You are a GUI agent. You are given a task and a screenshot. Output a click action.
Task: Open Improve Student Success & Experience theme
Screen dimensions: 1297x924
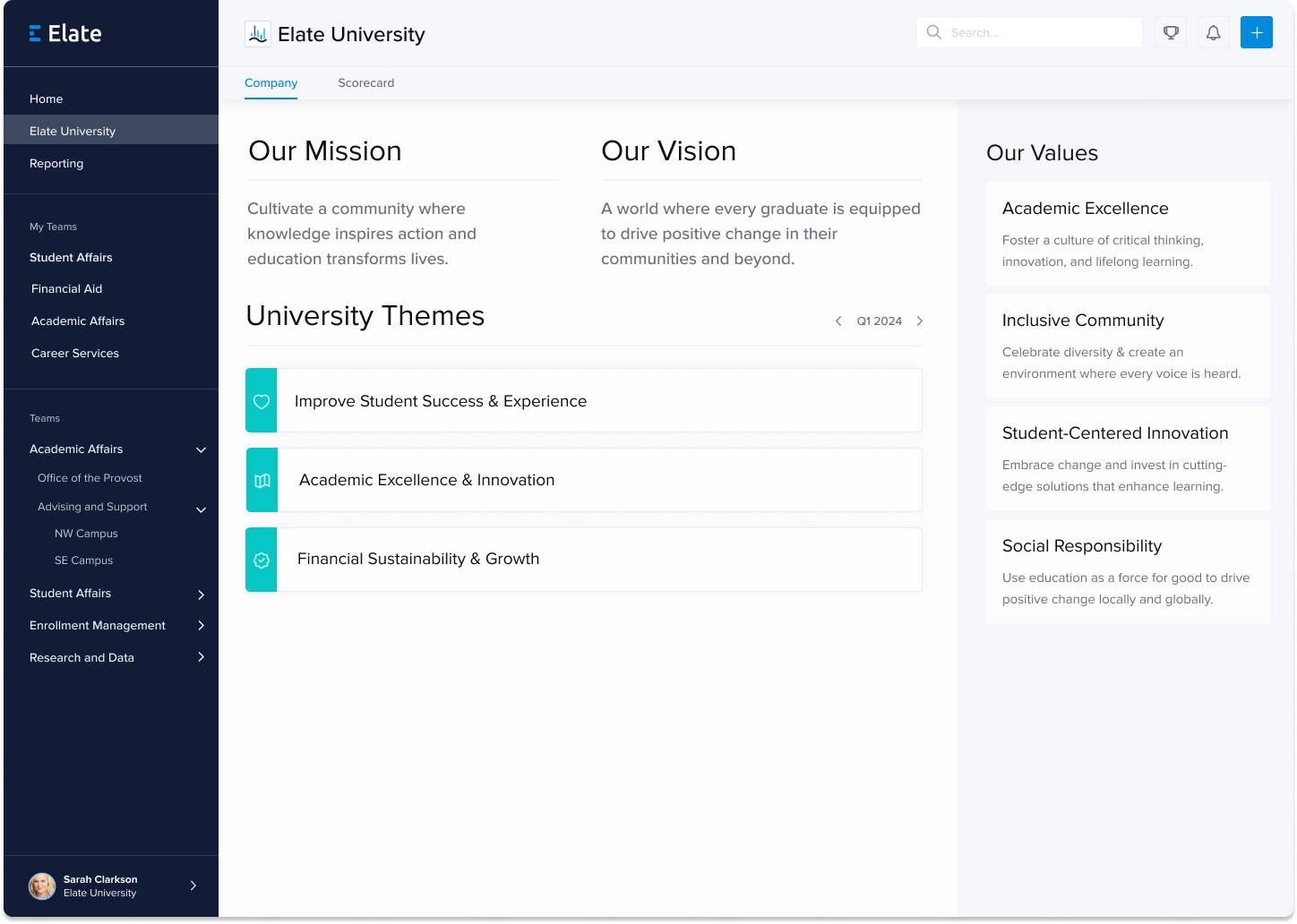pyautogui.click(x=584, y=401)
